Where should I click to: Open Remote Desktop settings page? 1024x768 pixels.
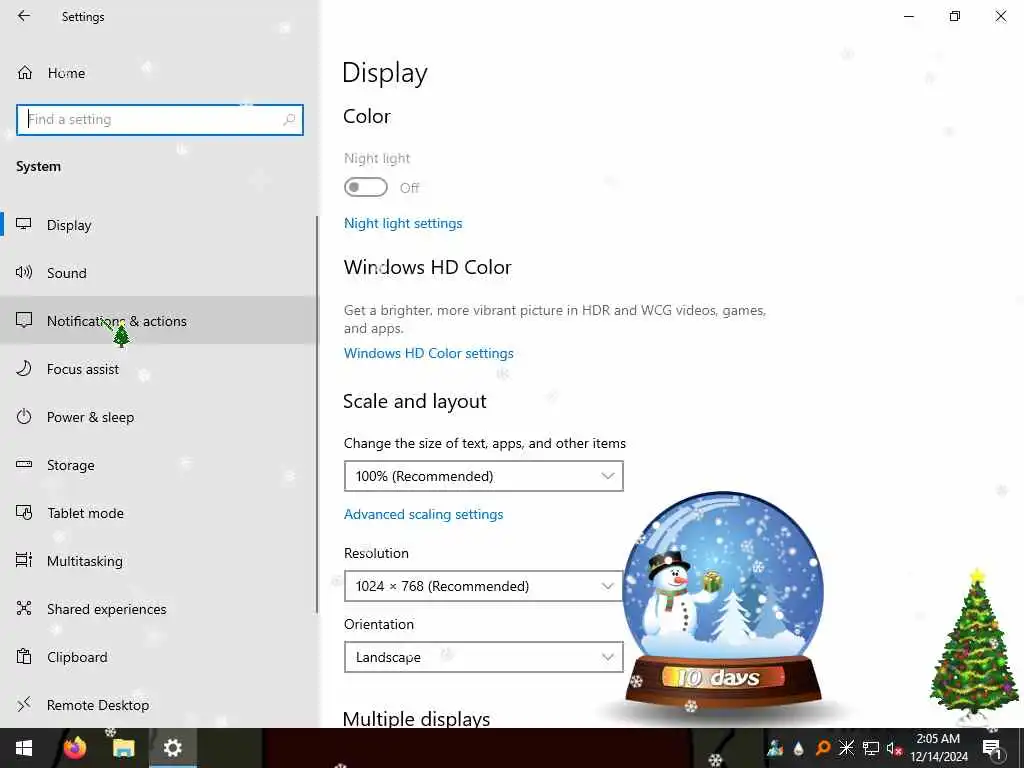click(x=159, y=705)
